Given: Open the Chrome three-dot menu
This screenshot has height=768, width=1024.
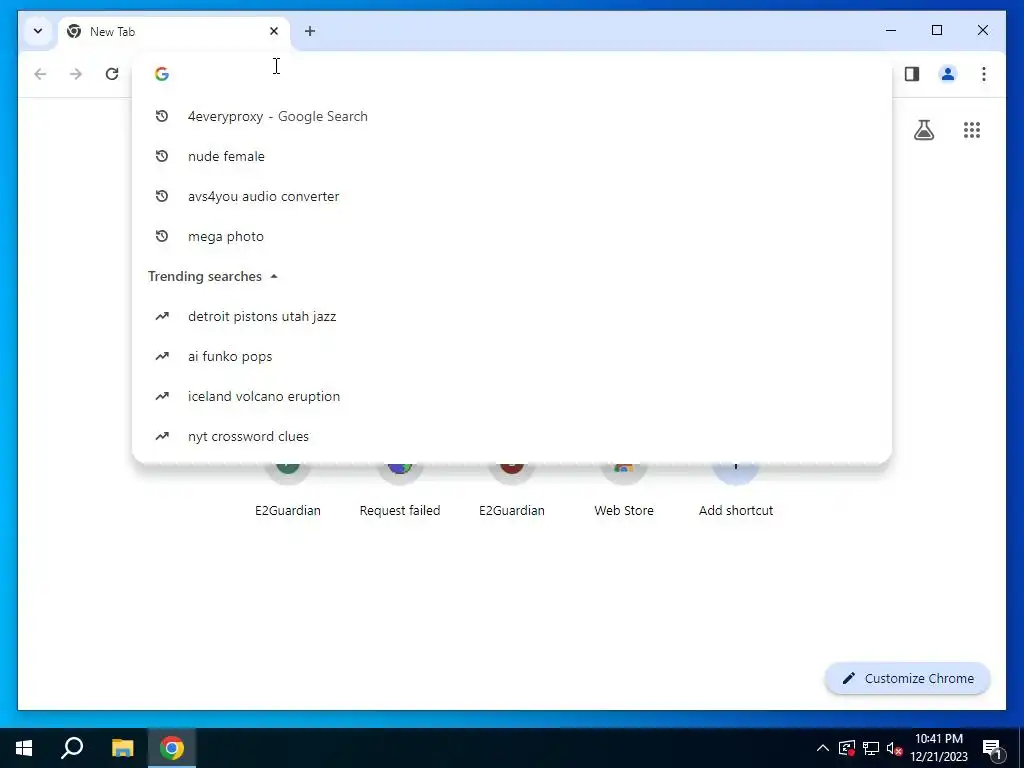Looking at the screenshot, I should point(984,74).
